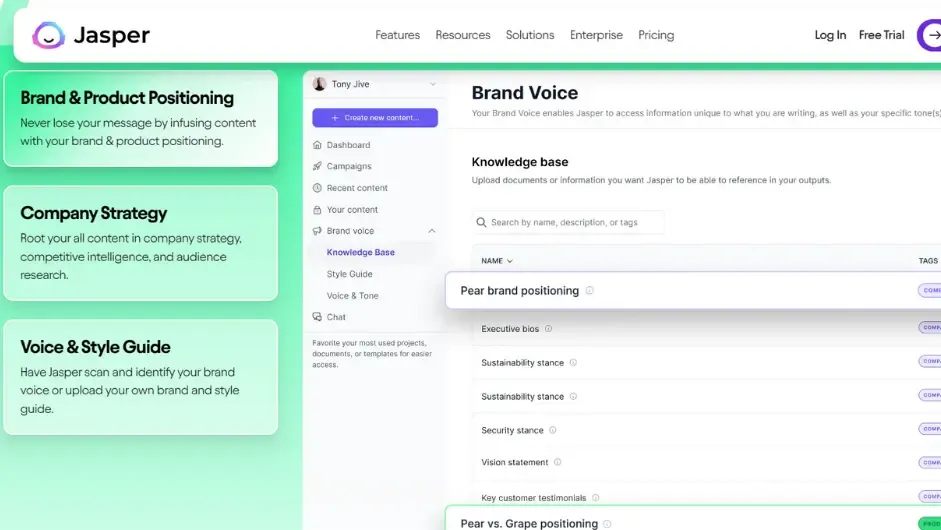941x530 pixels.
Task: Select the Company Strategy card
Action: (140, 242)
